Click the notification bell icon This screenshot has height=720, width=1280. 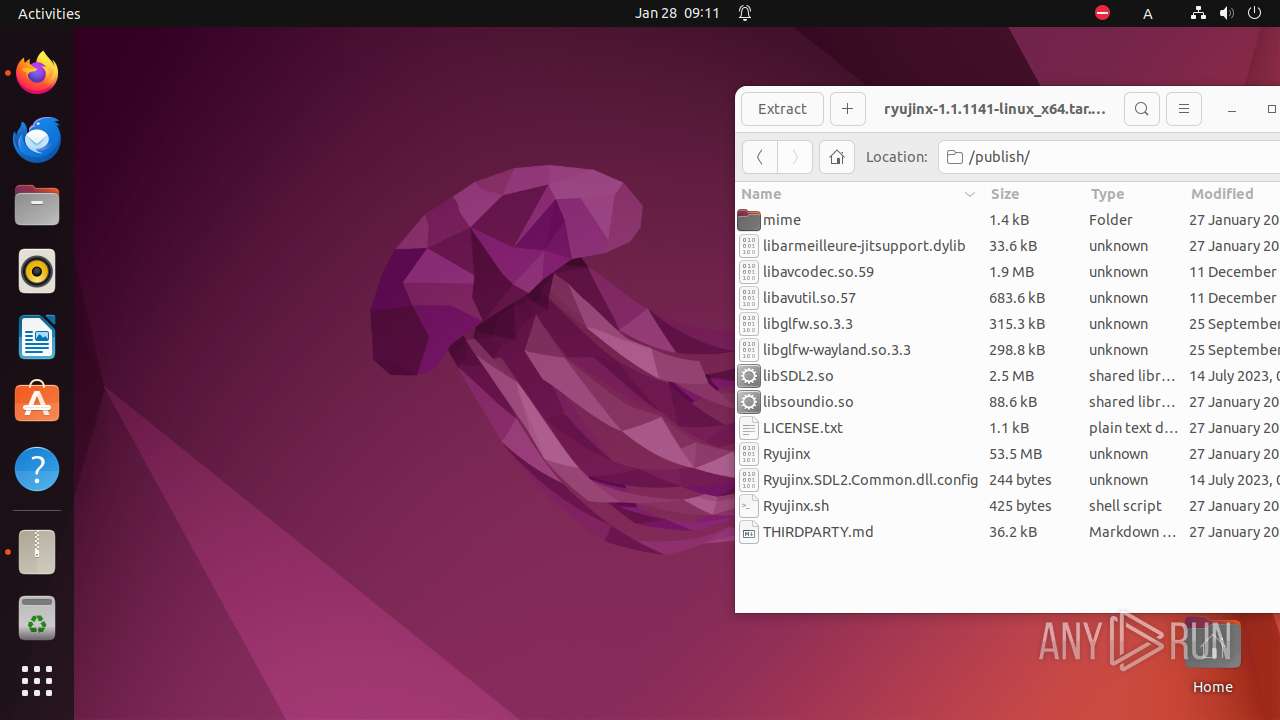[x=745, y=13]
